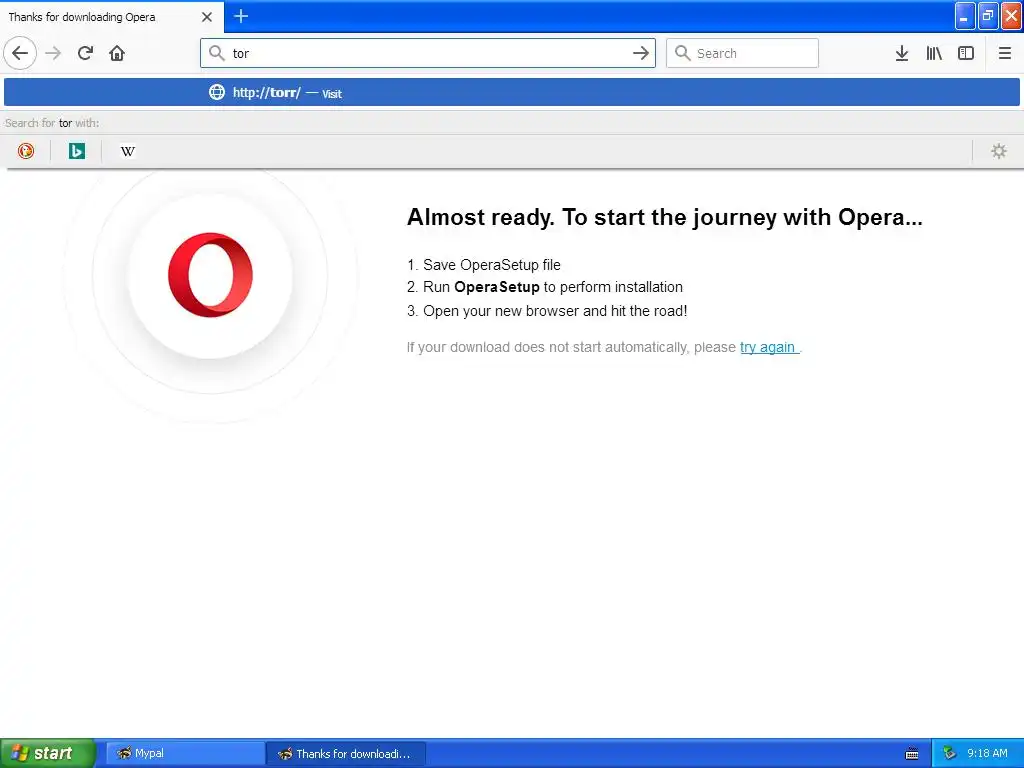Image resolution: width=1024 pixels, height=768 pixels.
Task: Visit the http://torr/ suggestion
Action: [511, 92]
